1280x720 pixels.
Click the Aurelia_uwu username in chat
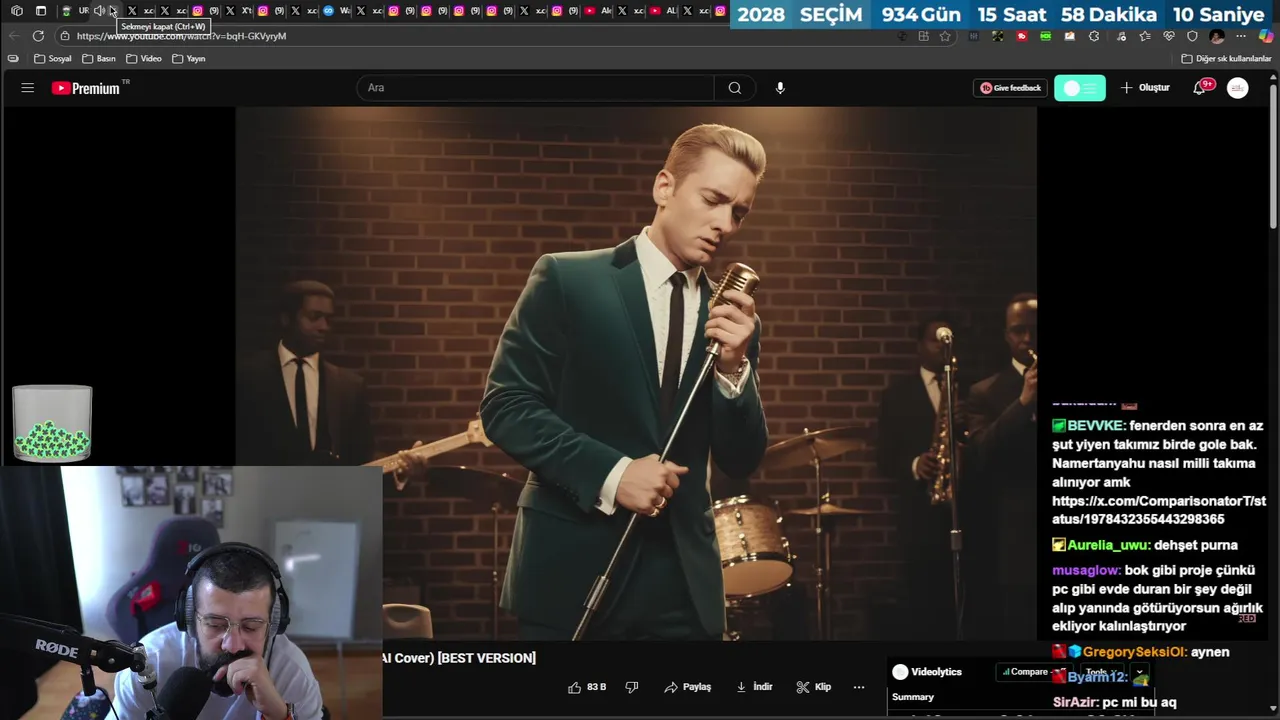coord(1108,545)
